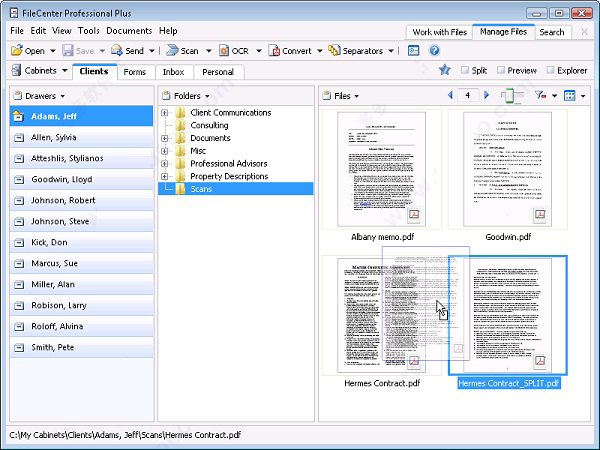Click the blue favorites star icon
This screenshot has height=450, width=600.
tap(445, 71)
